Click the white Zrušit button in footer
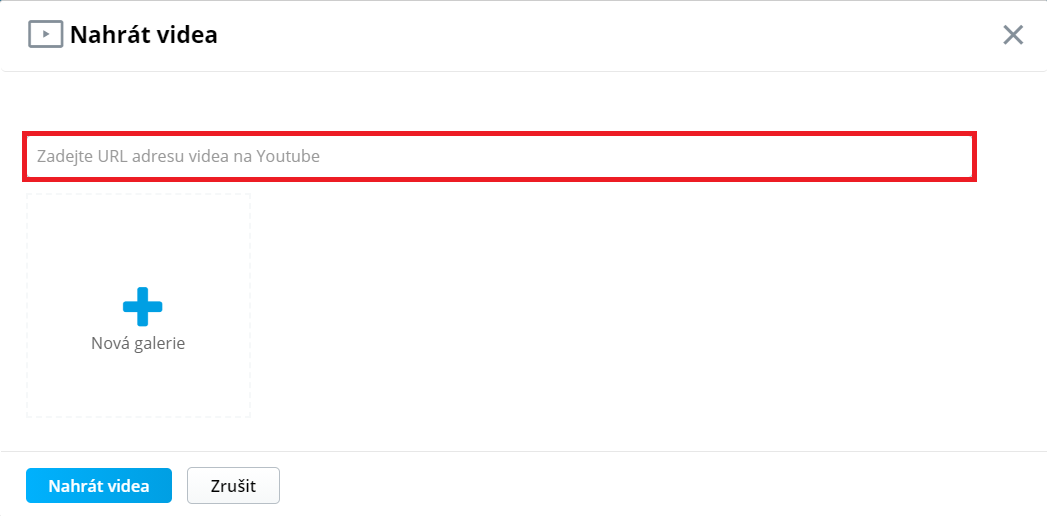Viewport: 1047px width, 516px height. (233, 485)
